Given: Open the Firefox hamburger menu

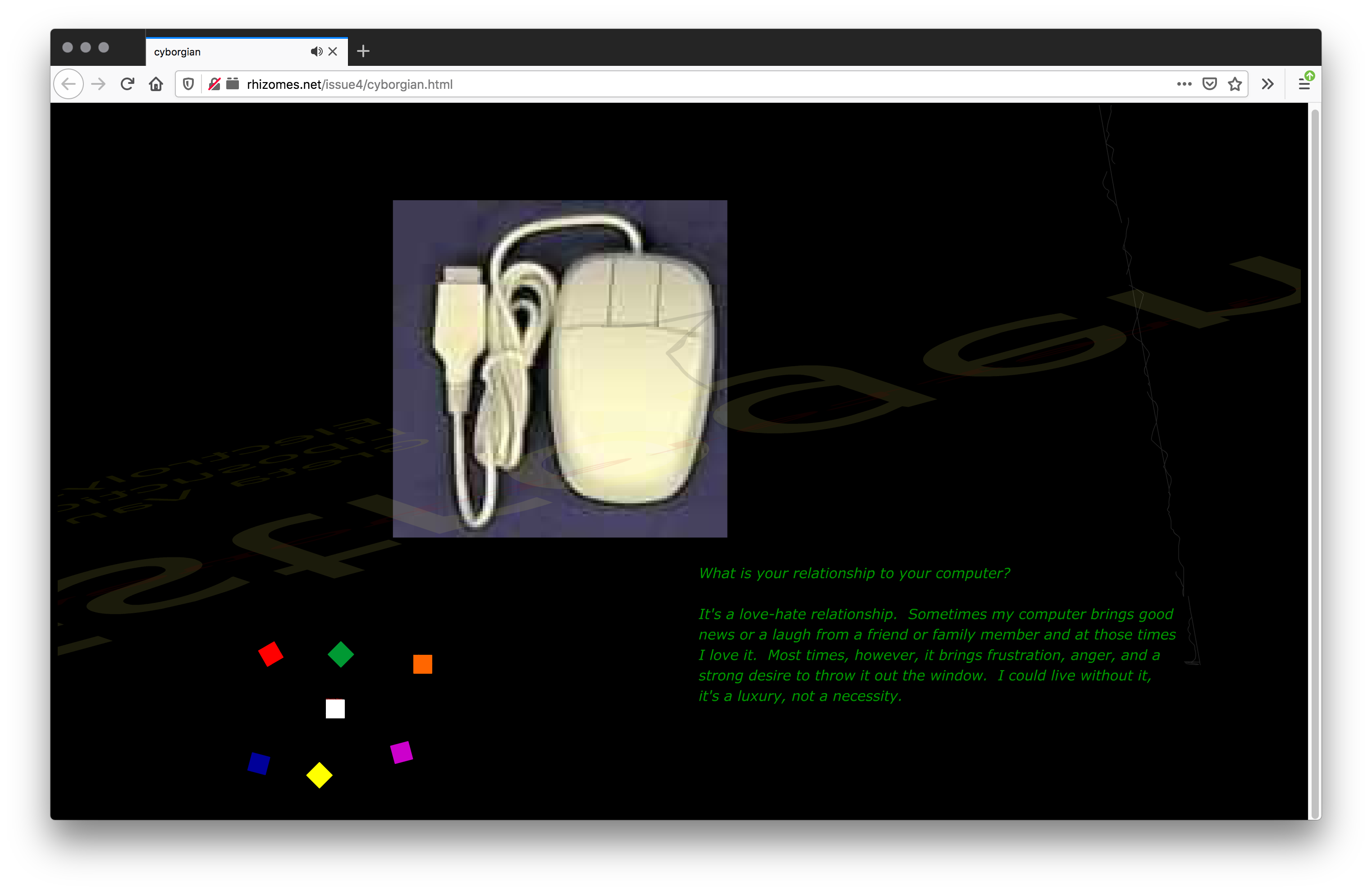Looking at the screenshot, I should coord(1304,84).
